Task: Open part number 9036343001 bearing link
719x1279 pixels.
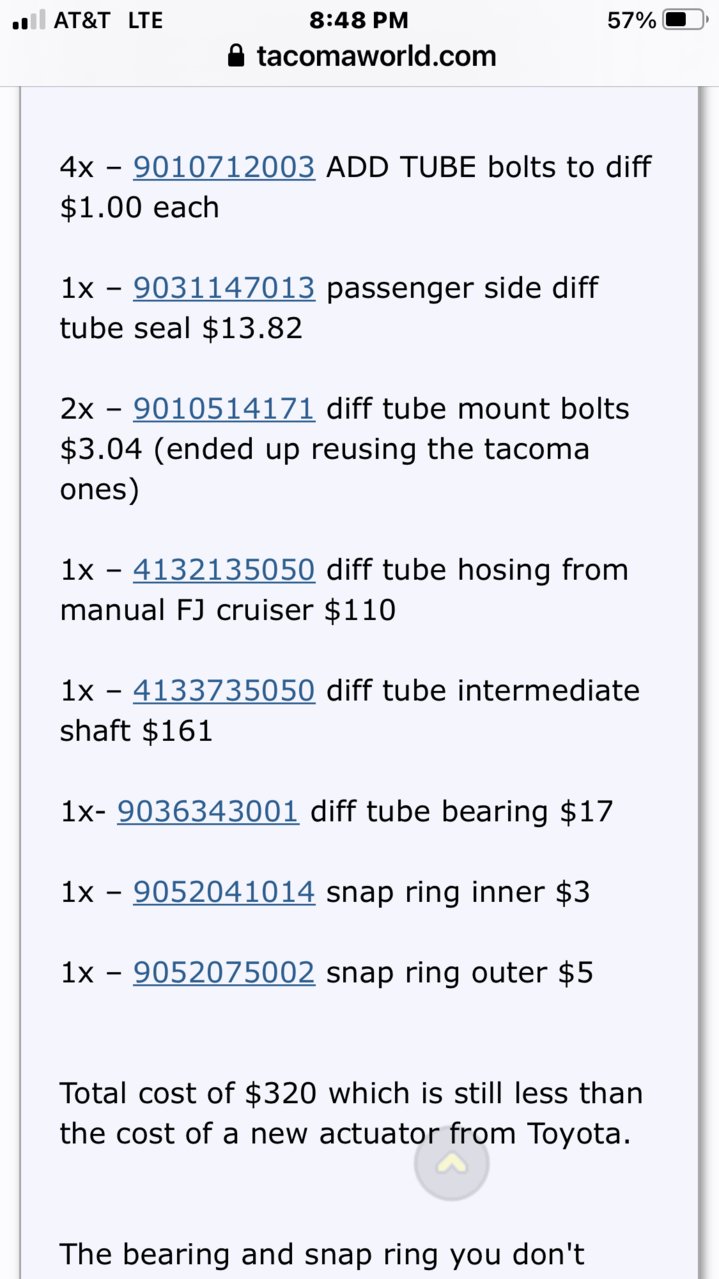Action: [x=208, y=811]
